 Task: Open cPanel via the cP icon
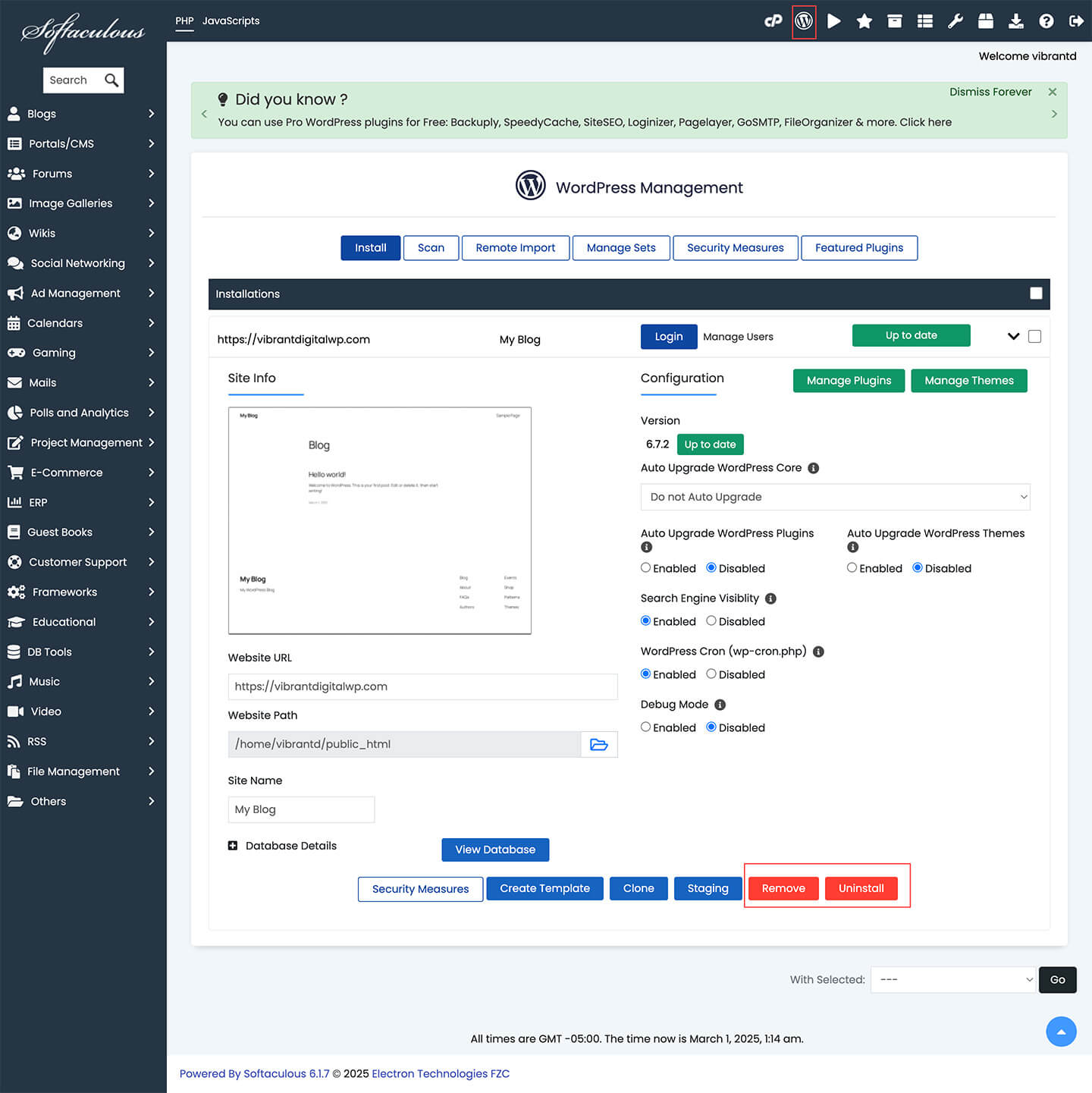click(x=773, y=21)
